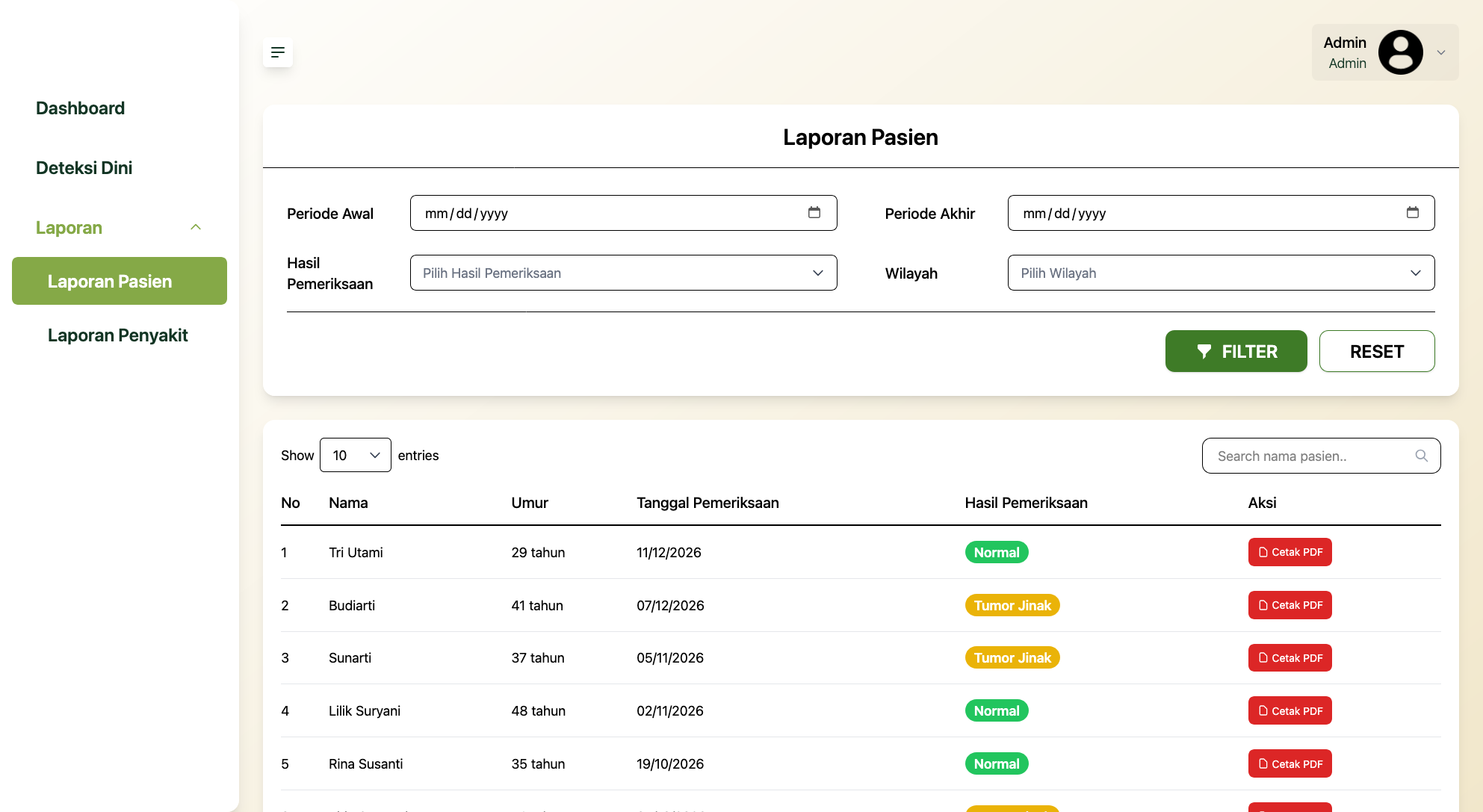Screen dimensions: 1483x812
Task: Open Laporan Penyakit submenu
Action: pos(117,335)
